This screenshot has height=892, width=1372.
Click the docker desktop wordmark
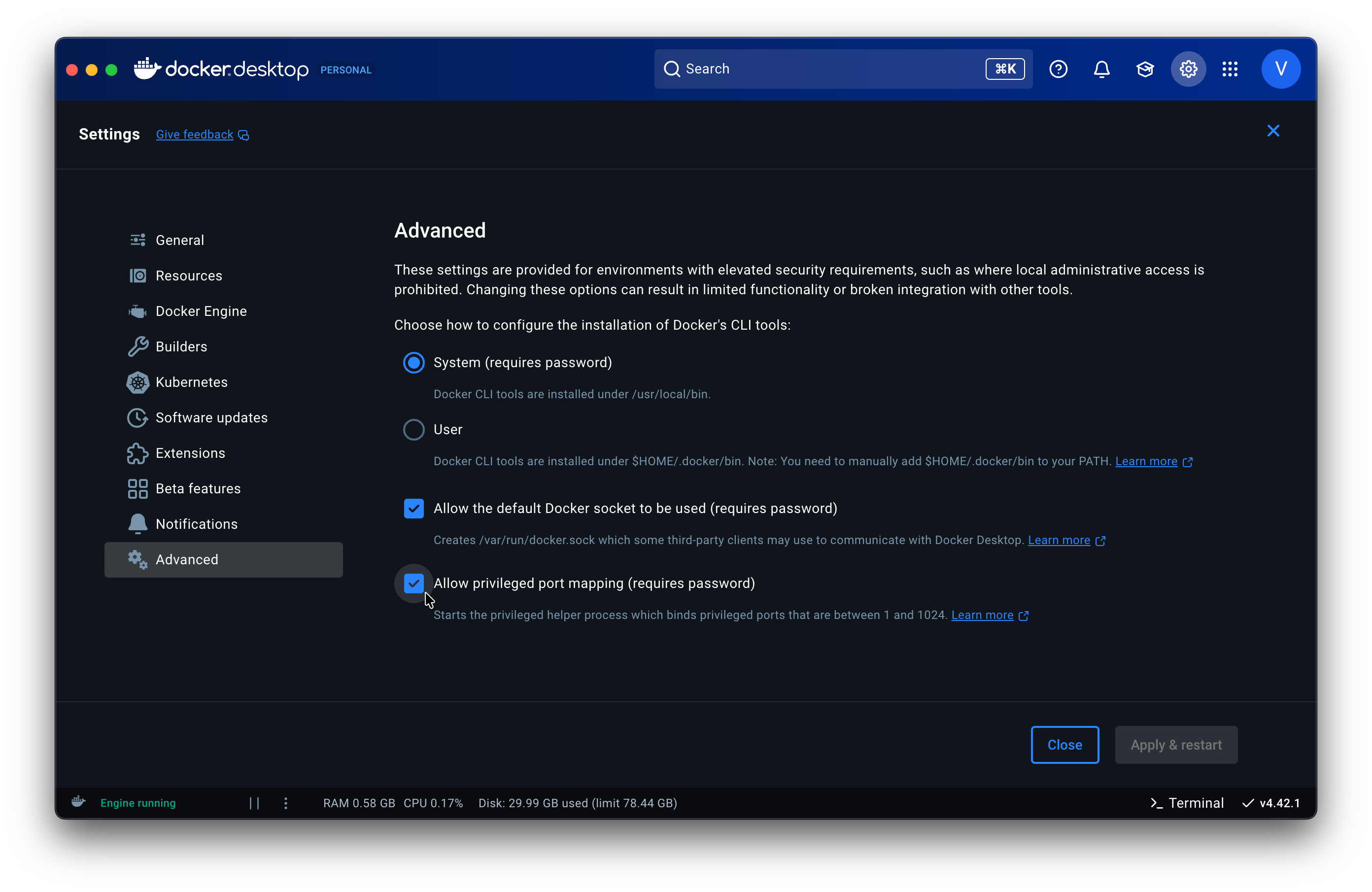[237, 70]
